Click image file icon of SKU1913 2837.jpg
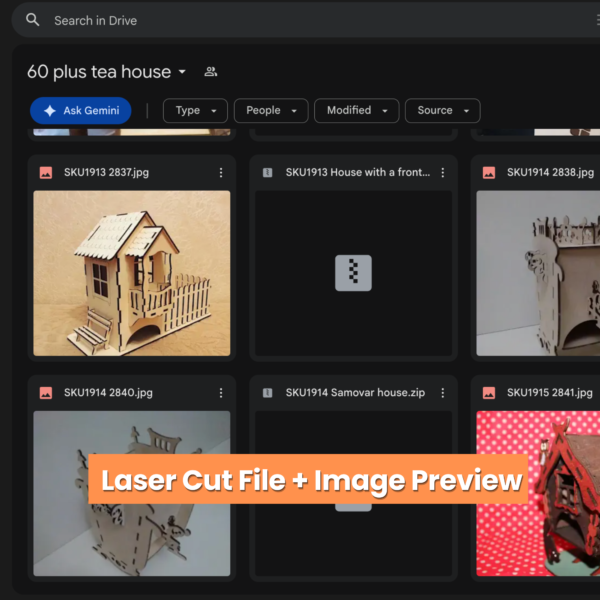 click(46, 173)
